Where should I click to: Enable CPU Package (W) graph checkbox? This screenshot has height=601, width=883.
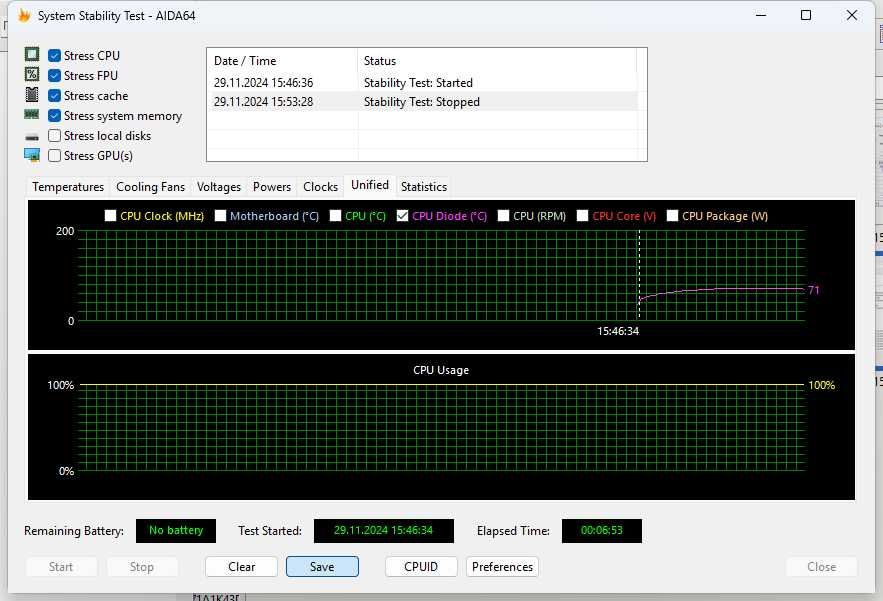tap(672, 216)
